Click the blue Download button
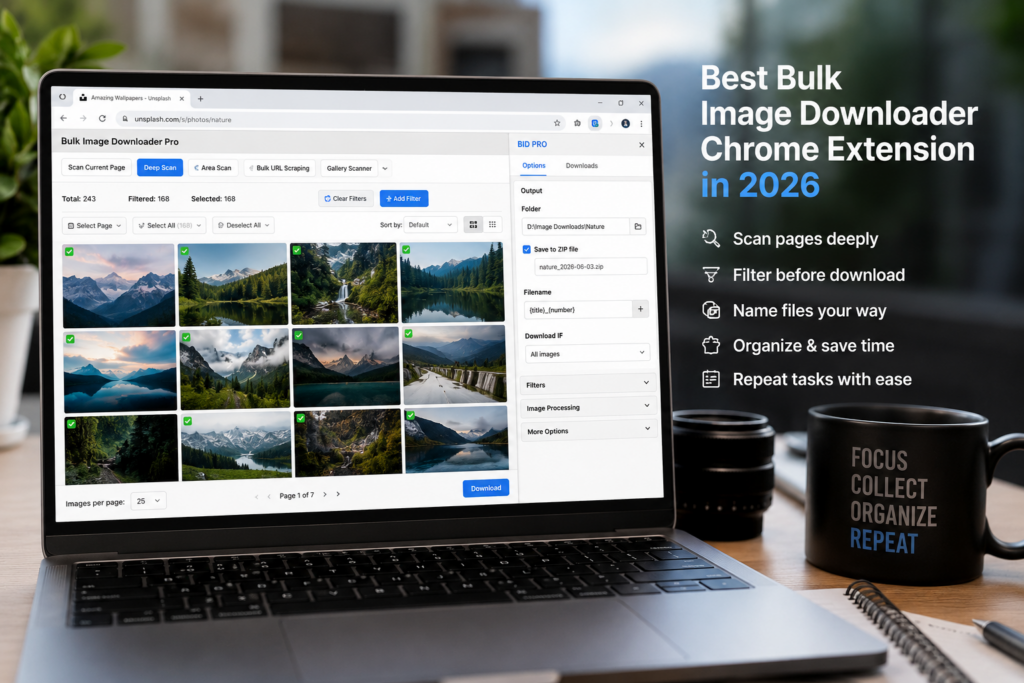Viewport: 1024px width, 683px height. [x=486, y=488]
